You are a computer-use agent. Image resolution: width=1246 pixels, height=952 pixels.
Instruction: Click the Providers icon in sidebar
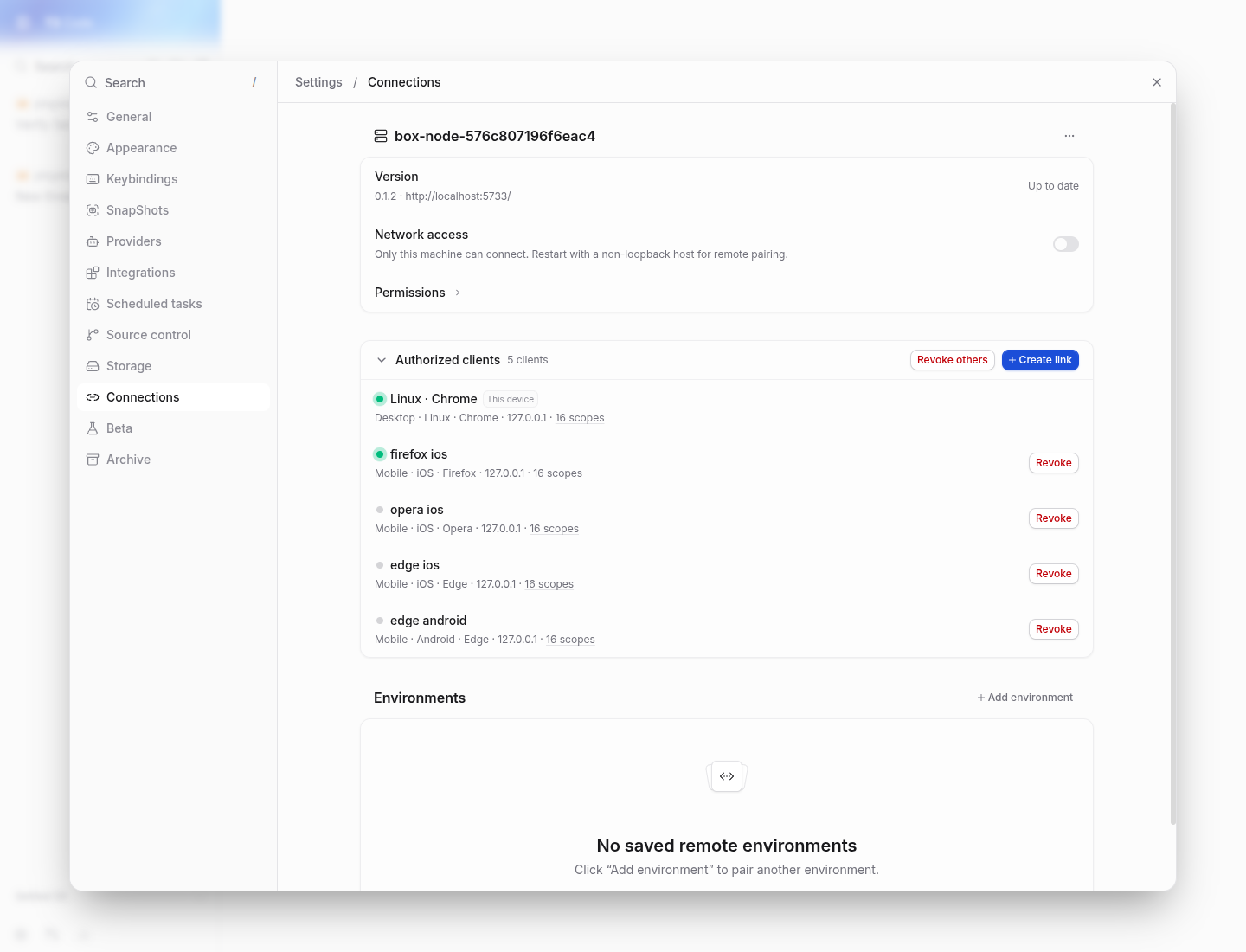pos(93,241)
